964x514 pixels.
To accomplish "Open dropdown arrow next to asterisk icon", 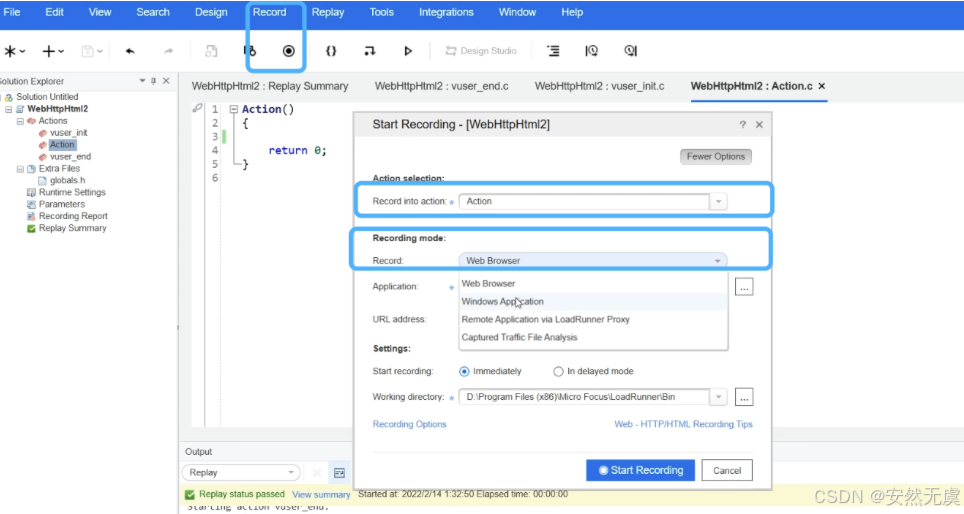I will [23, 52].
